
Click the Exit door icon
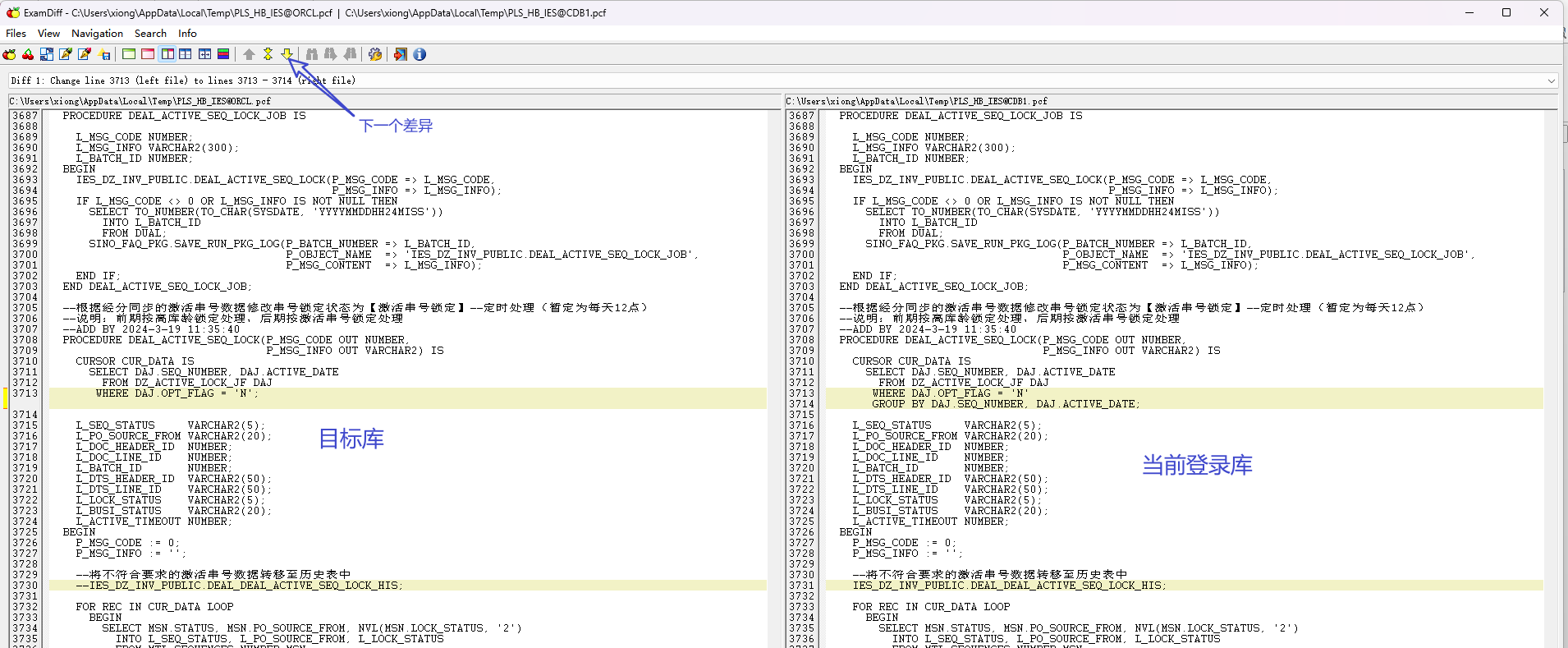tap(401, 54)
